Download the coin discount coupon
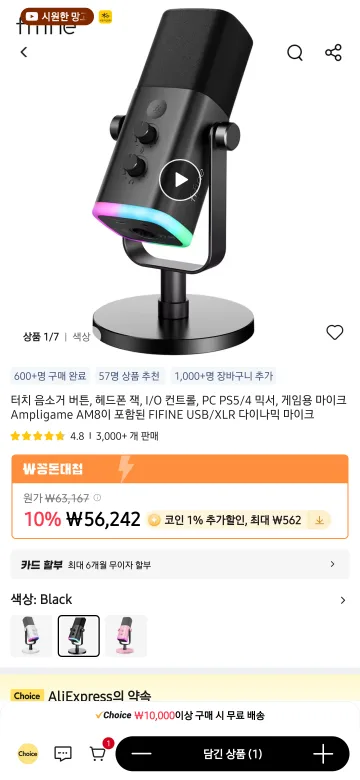The height and width of the screenshot is (780, 360). click(319, 520)
